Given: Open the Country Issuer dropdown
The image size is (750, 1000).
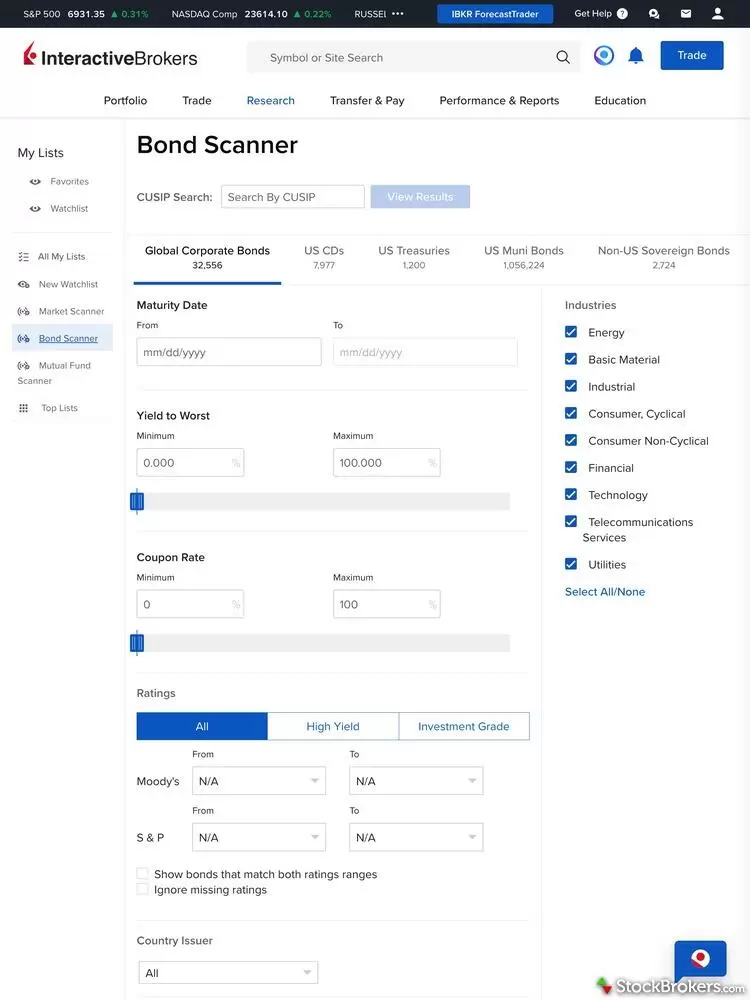Looking at the screenshot, I should click(x=228, y=973).
